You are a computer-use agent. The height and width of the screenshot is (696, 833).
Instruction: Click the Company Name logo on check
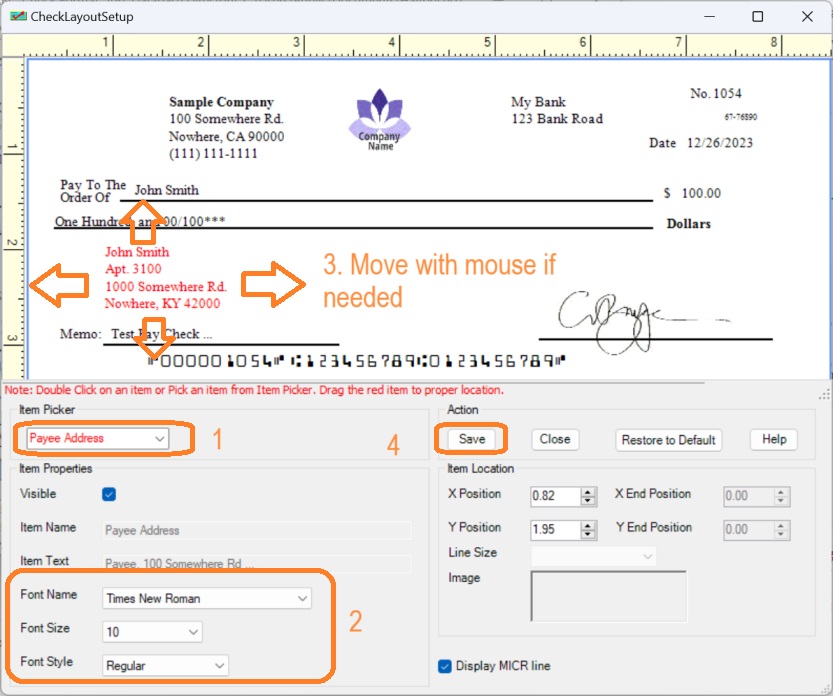point(380,117)
